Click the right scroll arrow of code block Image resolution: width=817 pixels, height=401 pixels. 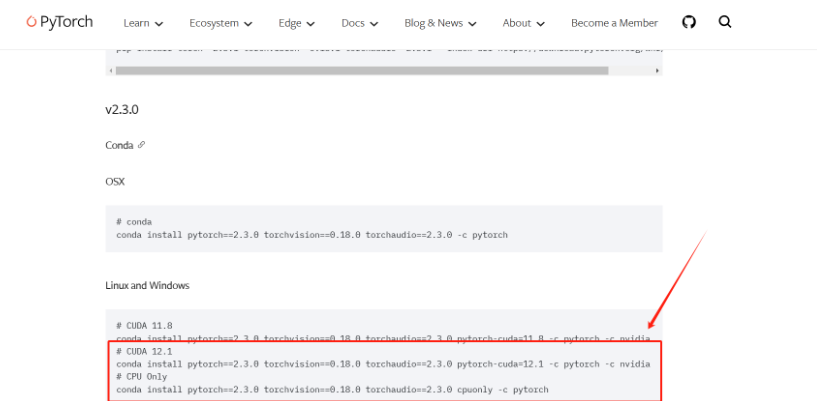click(658, 70)
